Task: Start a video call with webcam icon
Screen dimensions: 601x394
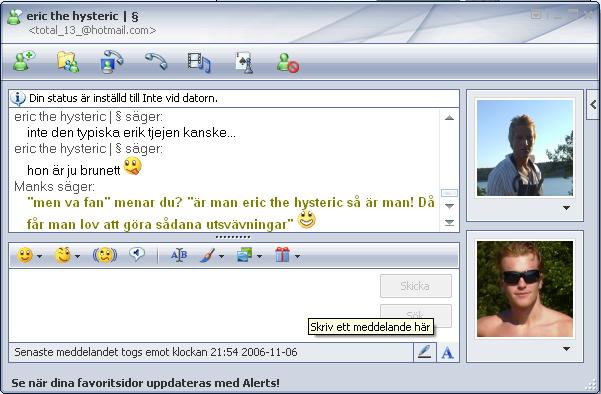Action: click(112, 61)
